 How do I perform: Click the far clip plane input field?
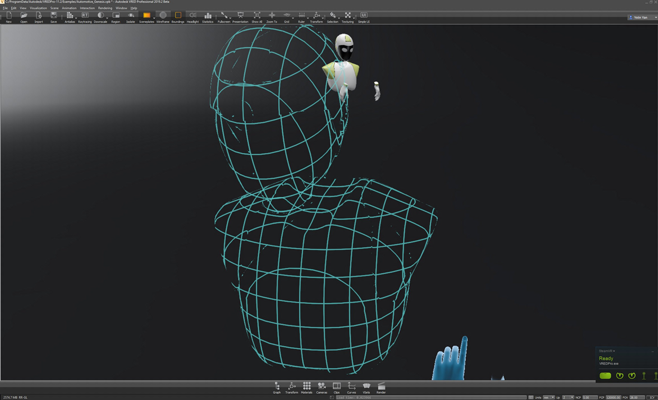613,397
